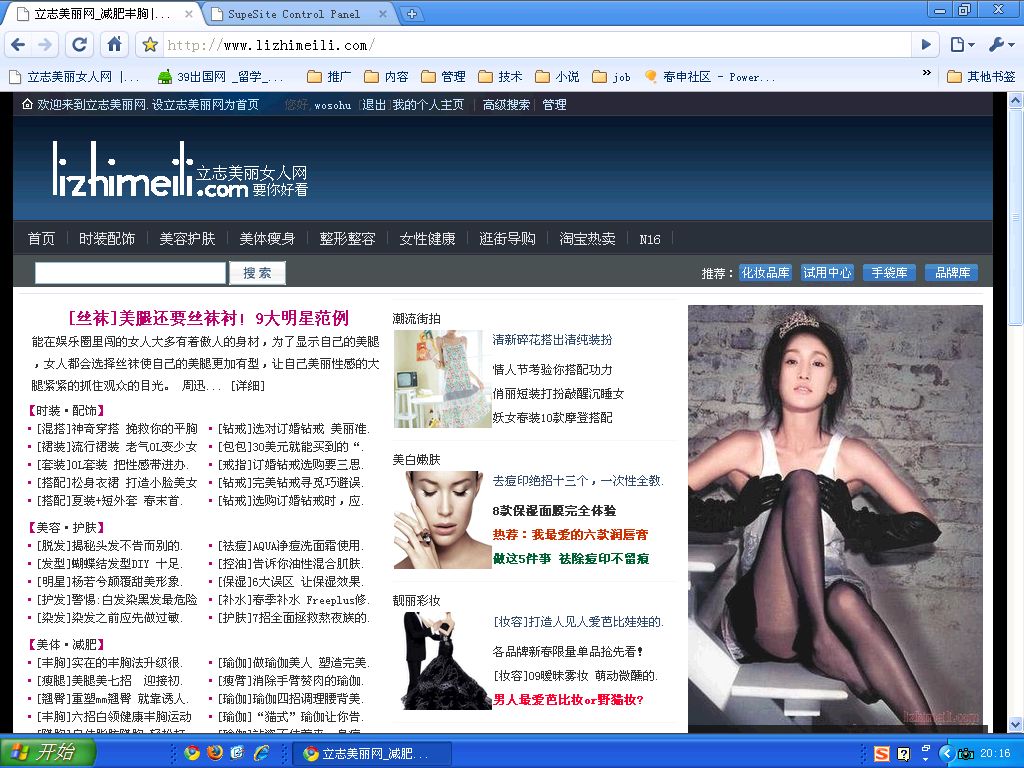This screenshot has width=1024, height=768.
Task: Click the 手袋库 button
Action: 889,273
